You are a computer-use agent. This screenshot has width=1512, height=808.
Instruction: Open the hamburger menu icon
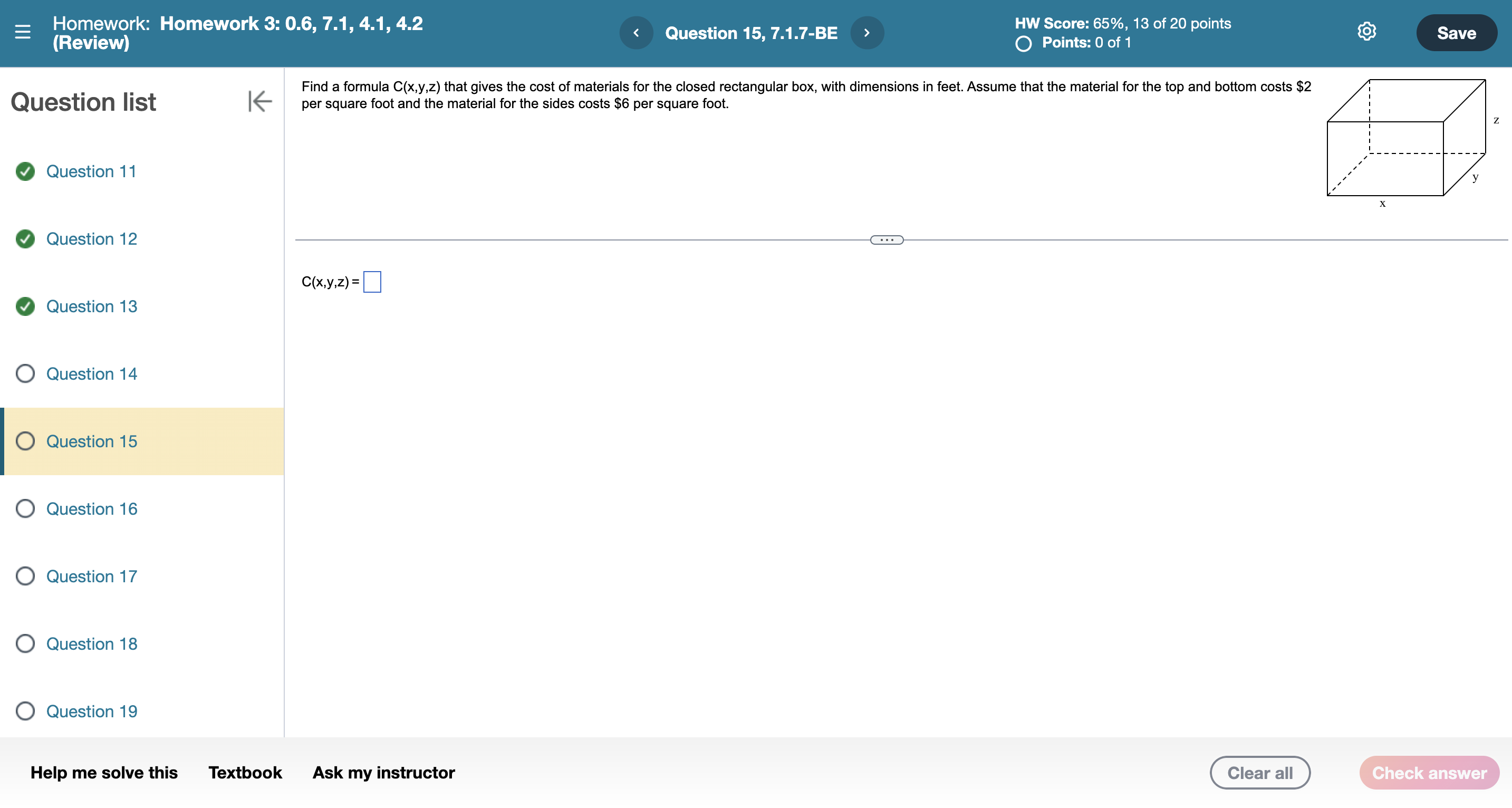22,32
